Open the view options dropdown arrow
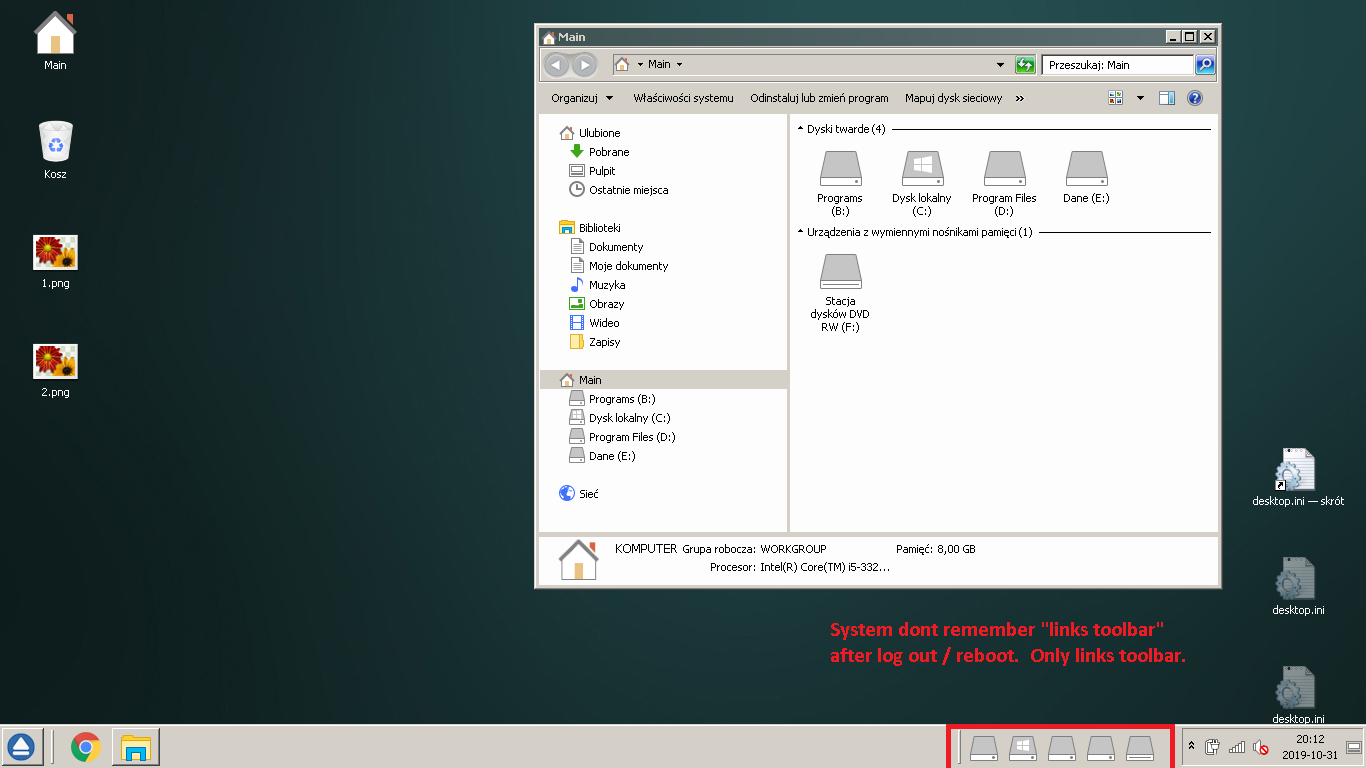The image size is (1366, 768). click(1140, 98)
